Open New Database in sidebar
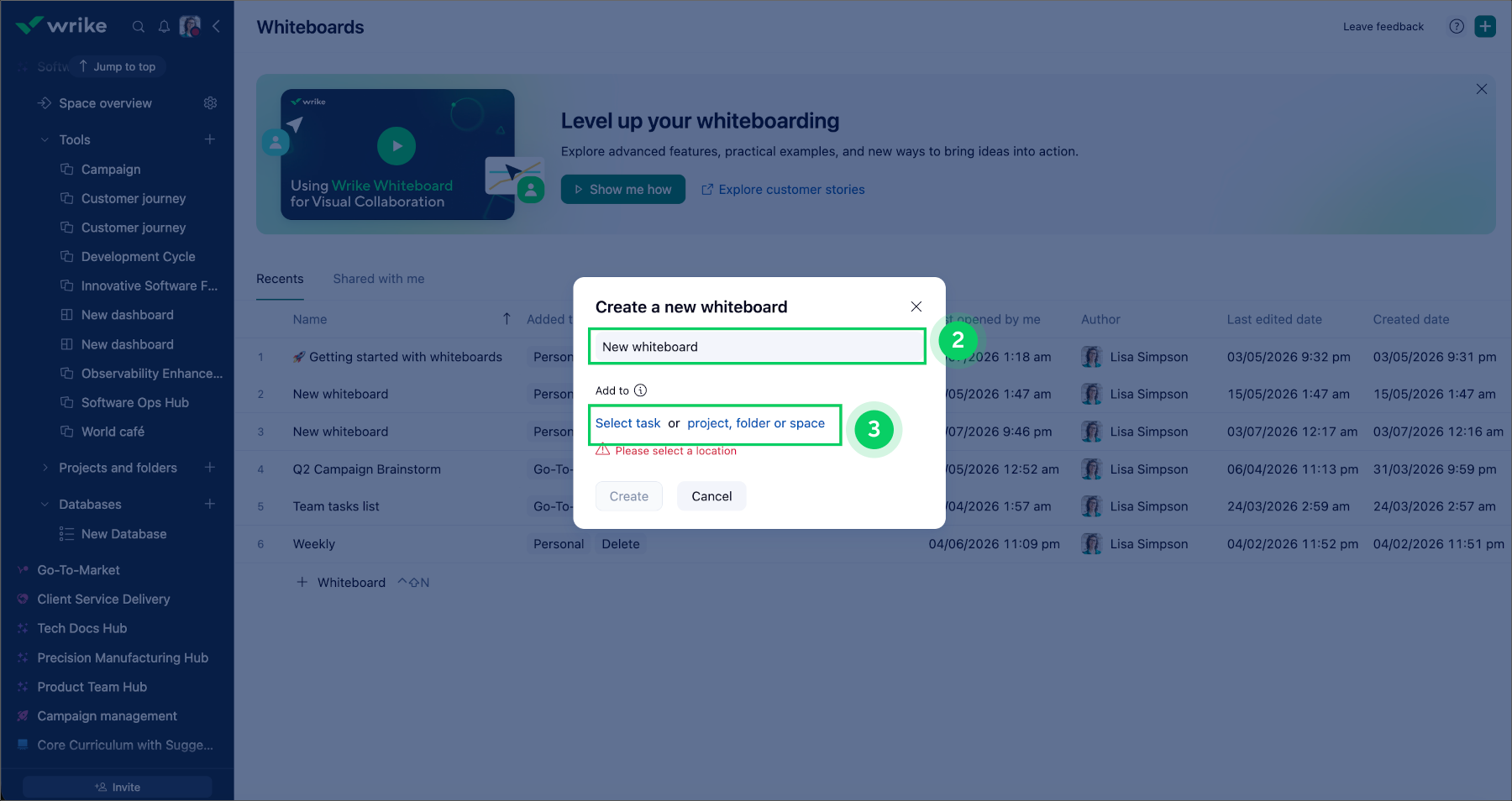 (123, 534)
